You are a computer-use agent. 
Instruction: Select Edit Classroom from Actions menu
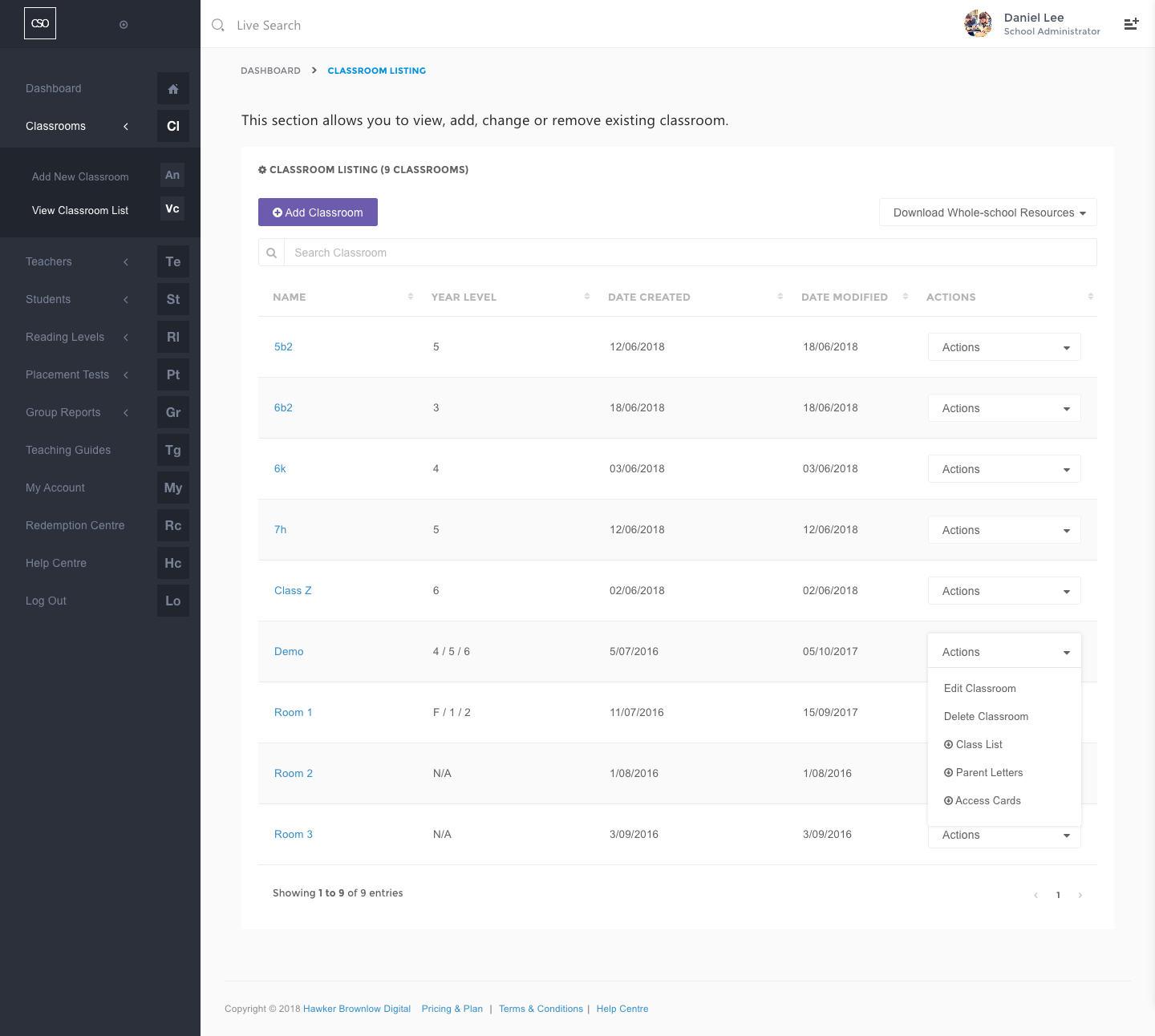(979, 688)
